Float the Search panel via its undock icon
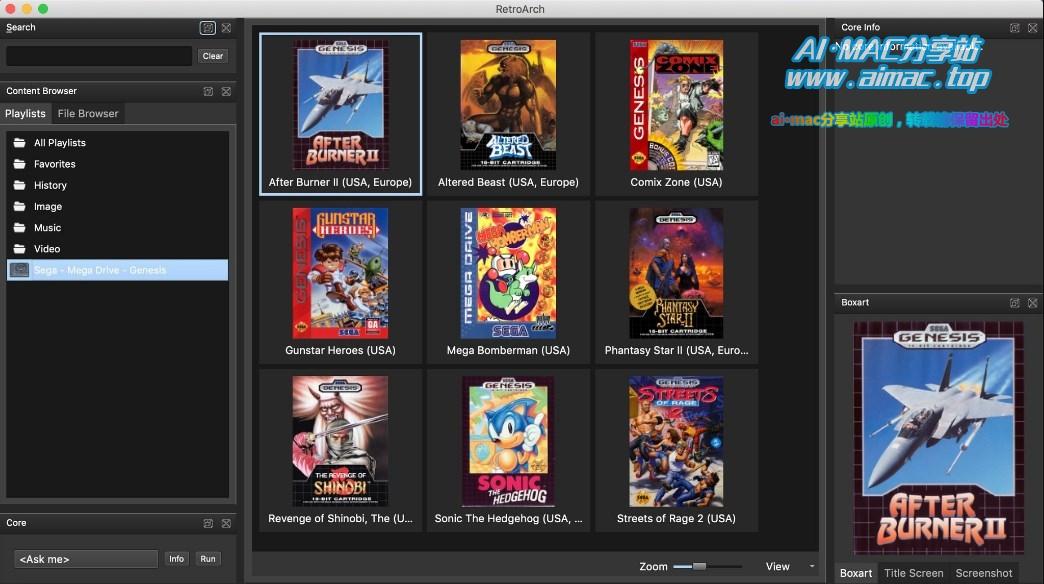Screen dimensions: 1044x584 208,28
